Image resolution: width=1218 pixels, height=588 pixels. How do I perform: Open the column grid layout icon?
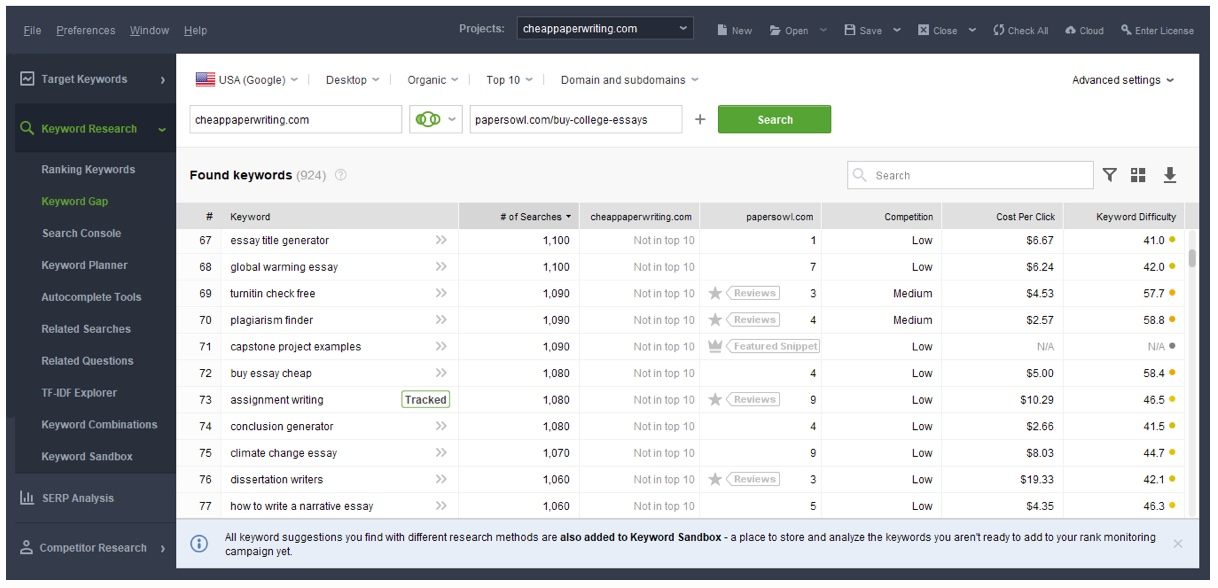coord(1138,175)
